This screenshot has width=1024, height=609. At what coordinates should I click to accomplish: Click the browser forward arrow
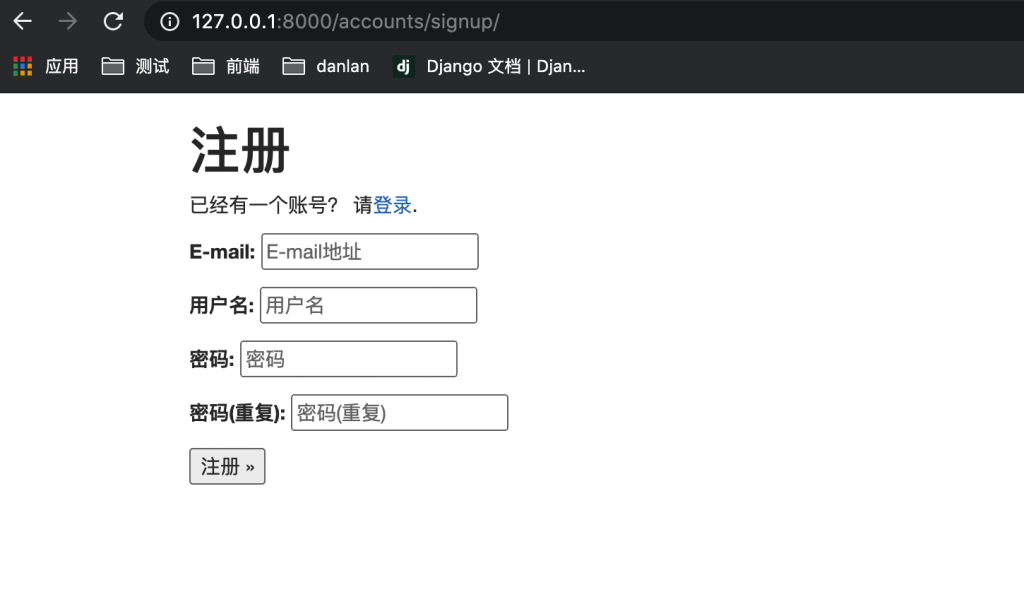[x=68, y=21]
